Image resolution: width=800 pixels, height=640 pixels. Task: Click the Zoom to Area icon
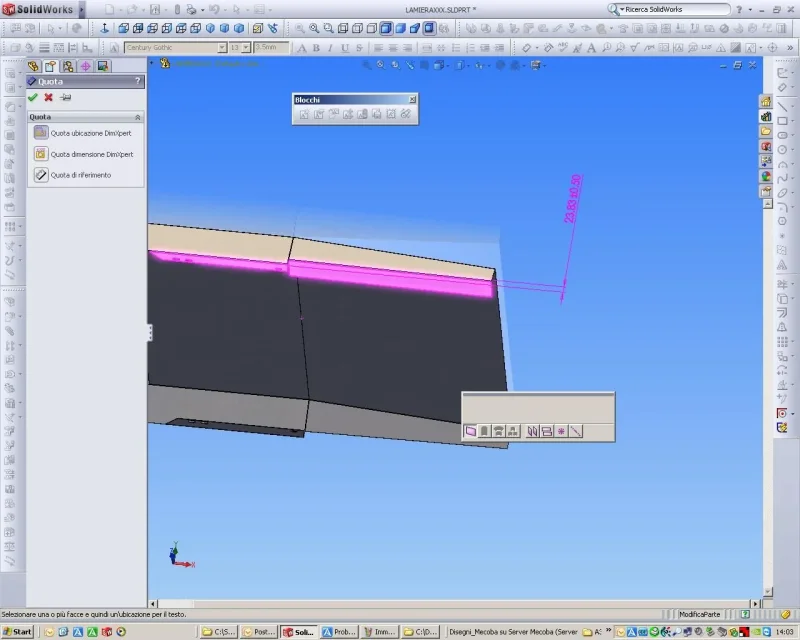328,28
